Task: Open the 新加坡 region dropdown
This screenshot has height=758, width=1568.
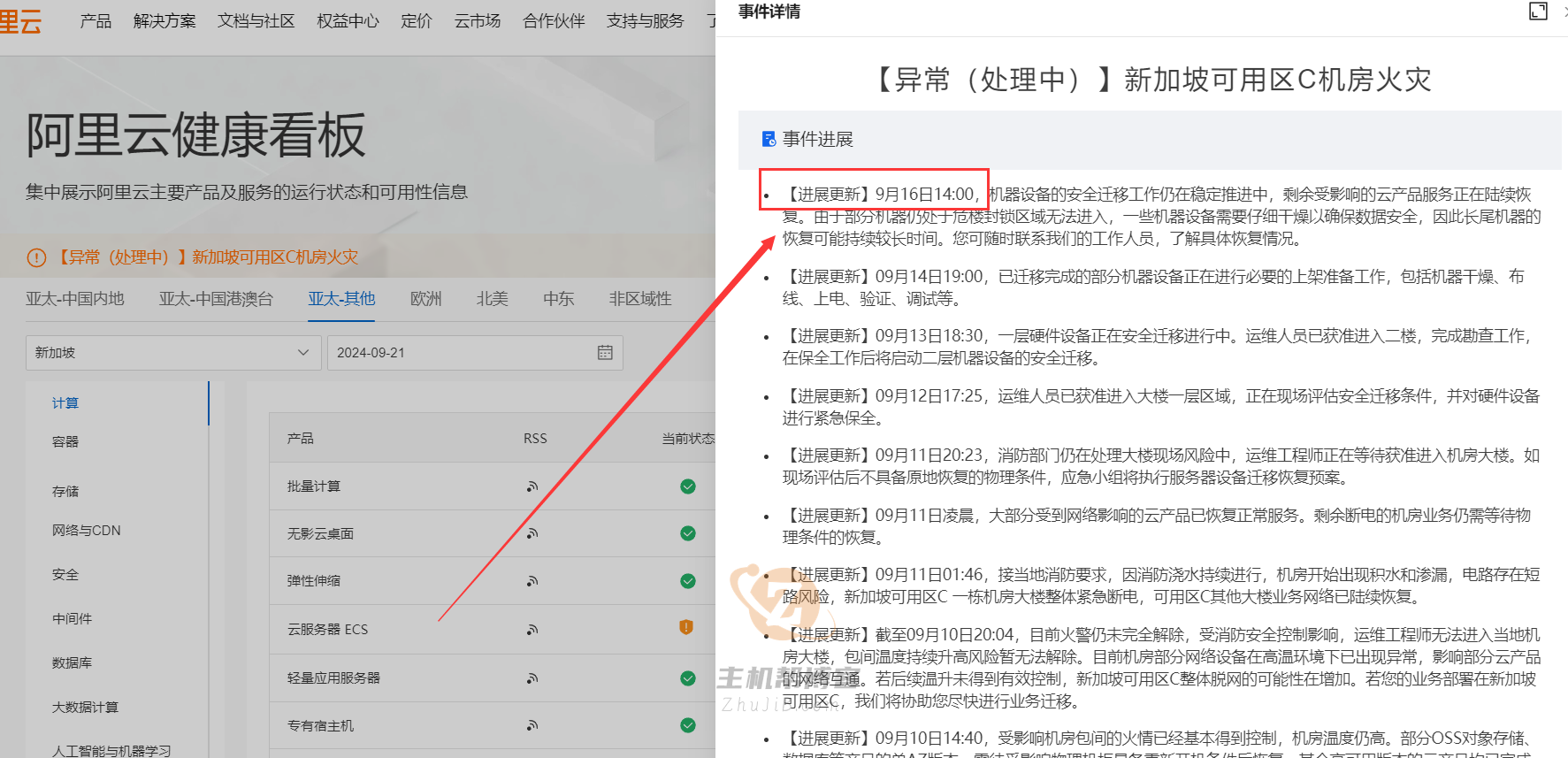Action: (173, 352)
